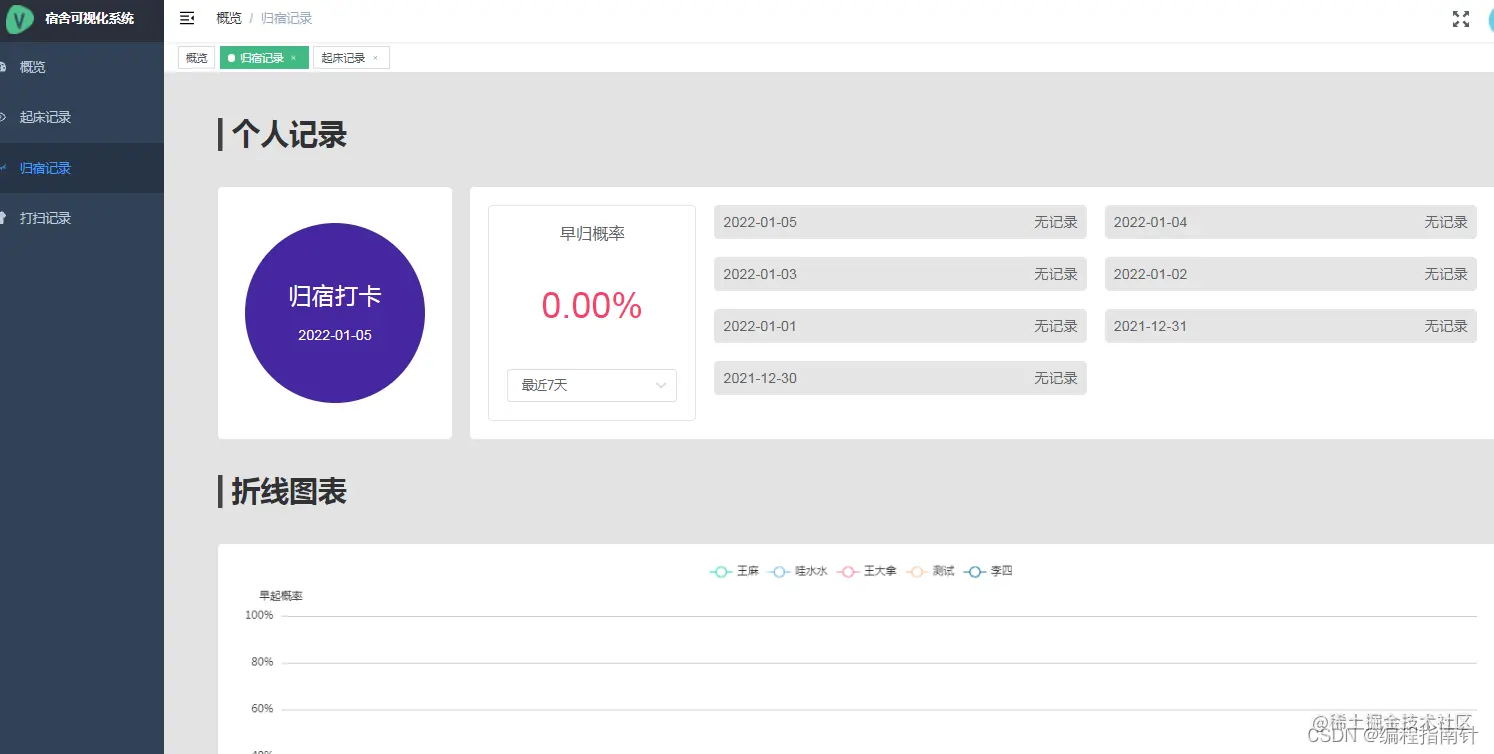Toggle the 哇水水 series in chart legend

click(x=799, y=571)
